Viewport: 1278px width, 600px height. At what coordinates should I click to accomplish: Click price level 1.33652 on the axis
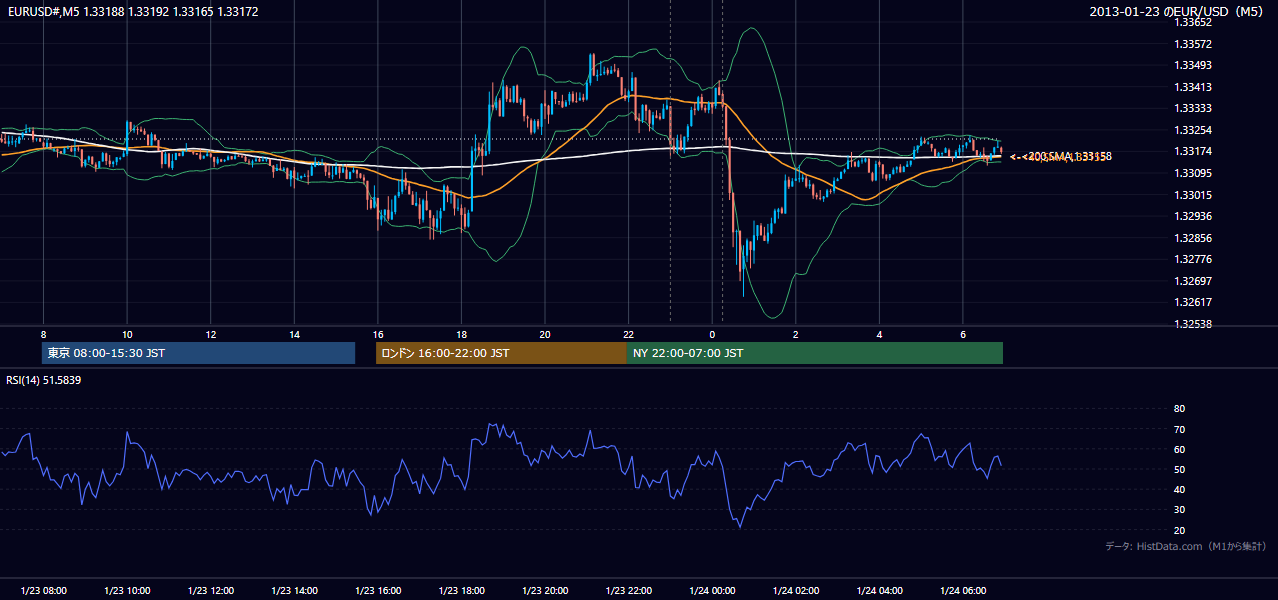point(1192,22)
